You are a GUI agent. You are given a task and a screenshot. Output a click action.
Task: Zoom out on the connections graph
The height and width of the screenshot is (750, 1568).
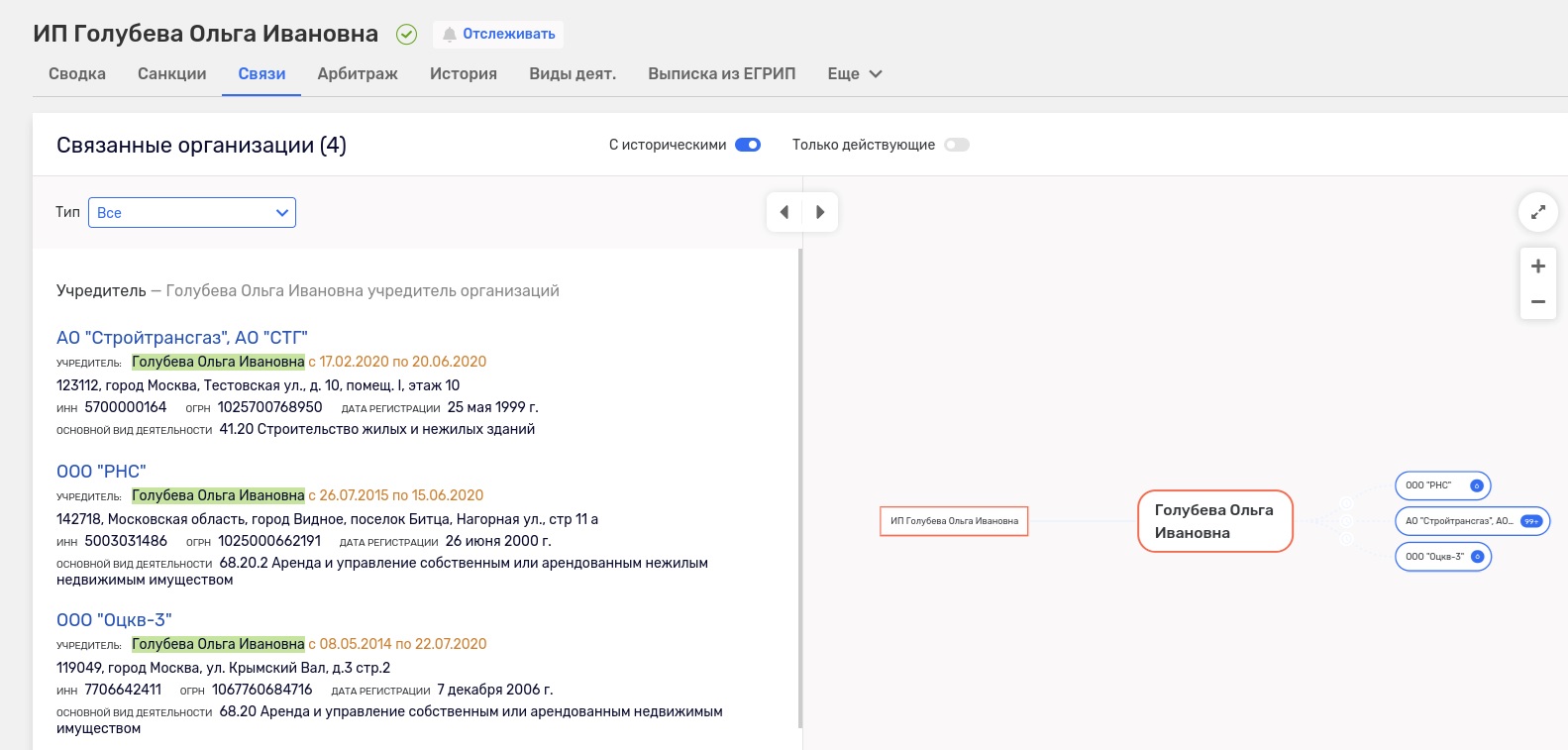click(1538, 301)
